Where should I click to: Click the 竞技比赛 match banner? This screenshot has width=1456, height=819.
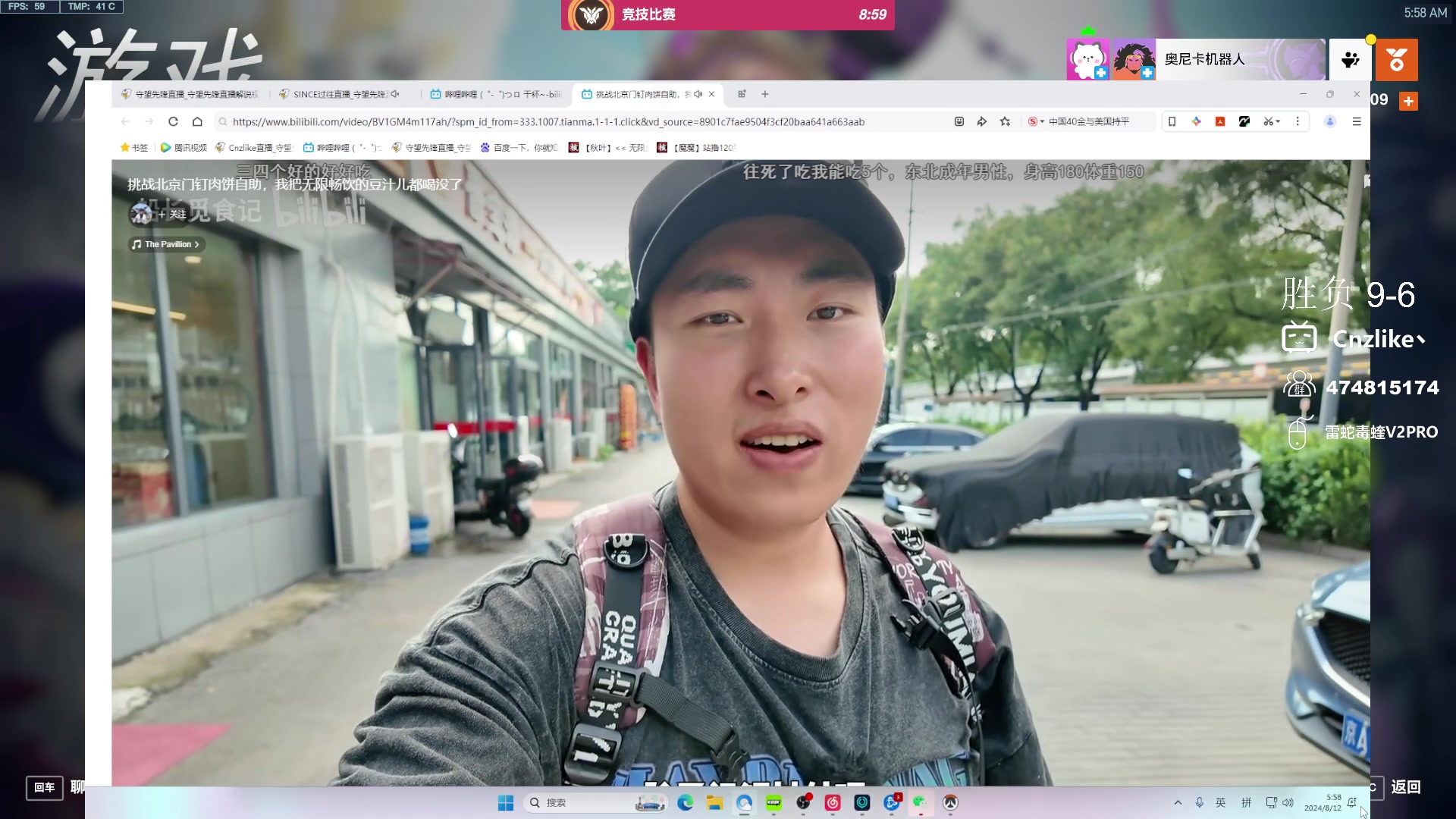[x=728, y=15]
